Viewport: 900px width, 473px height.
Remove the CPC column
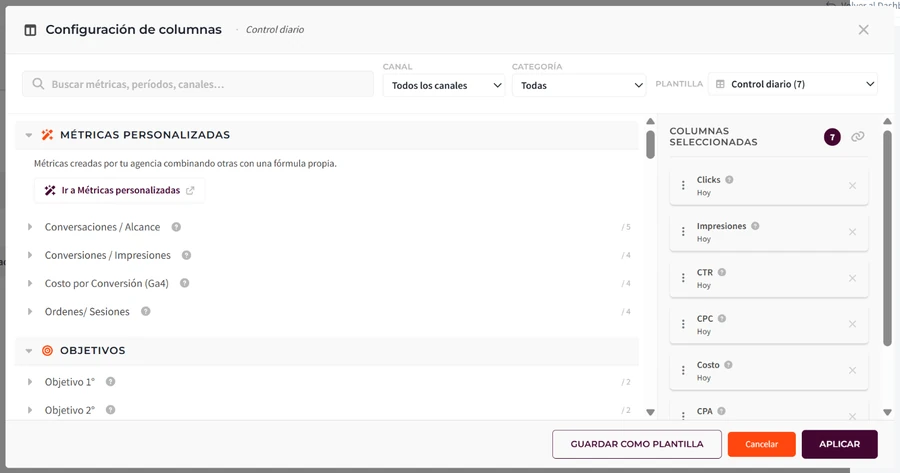[852, 324]
